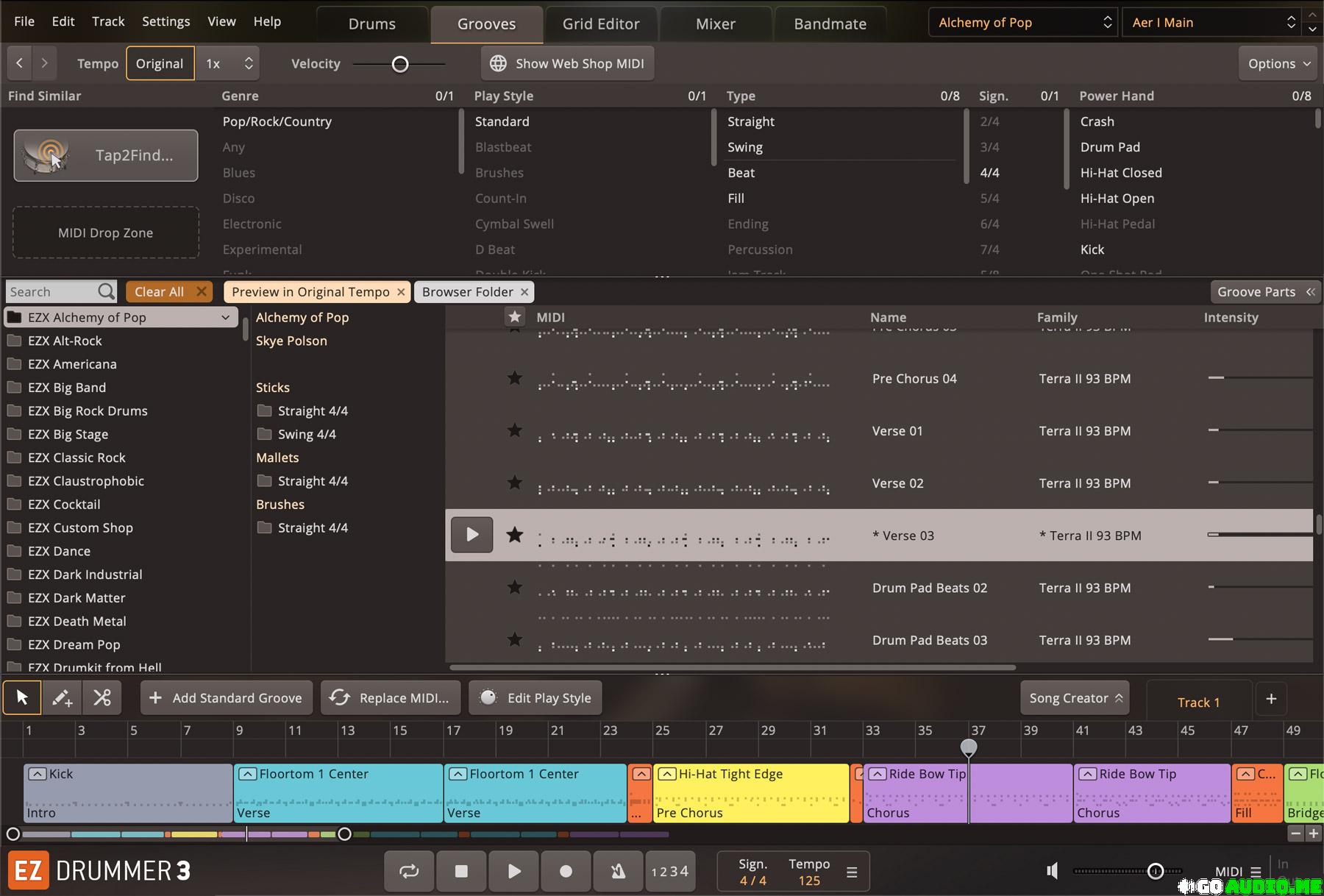The width and height of the screenshot is (1324, 896).
Task: Add a new track with plus button
Action: (1271, 699)
